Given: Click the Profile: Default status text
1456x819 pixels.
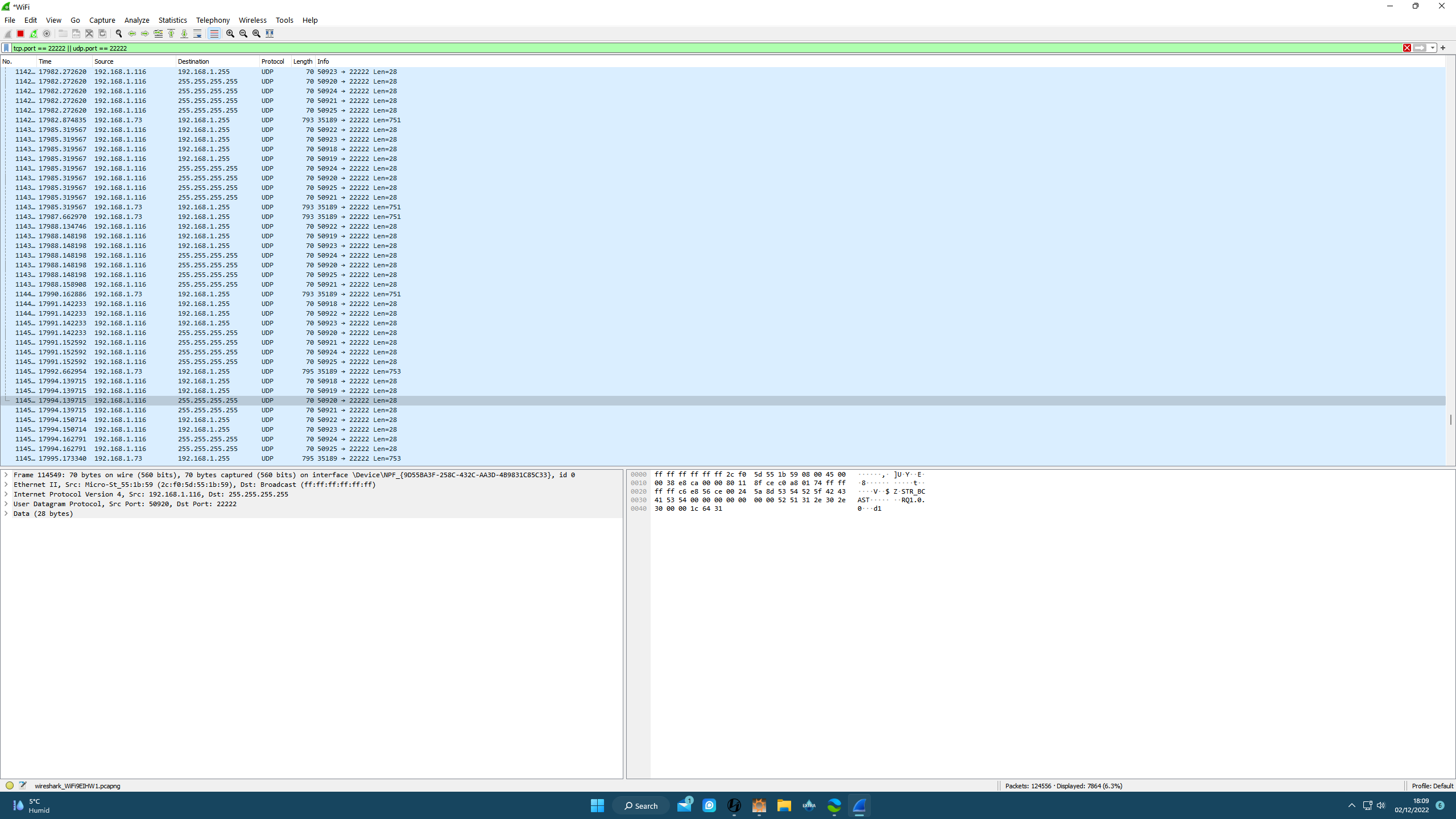Looking at the screenshot, I should 1432,786.
